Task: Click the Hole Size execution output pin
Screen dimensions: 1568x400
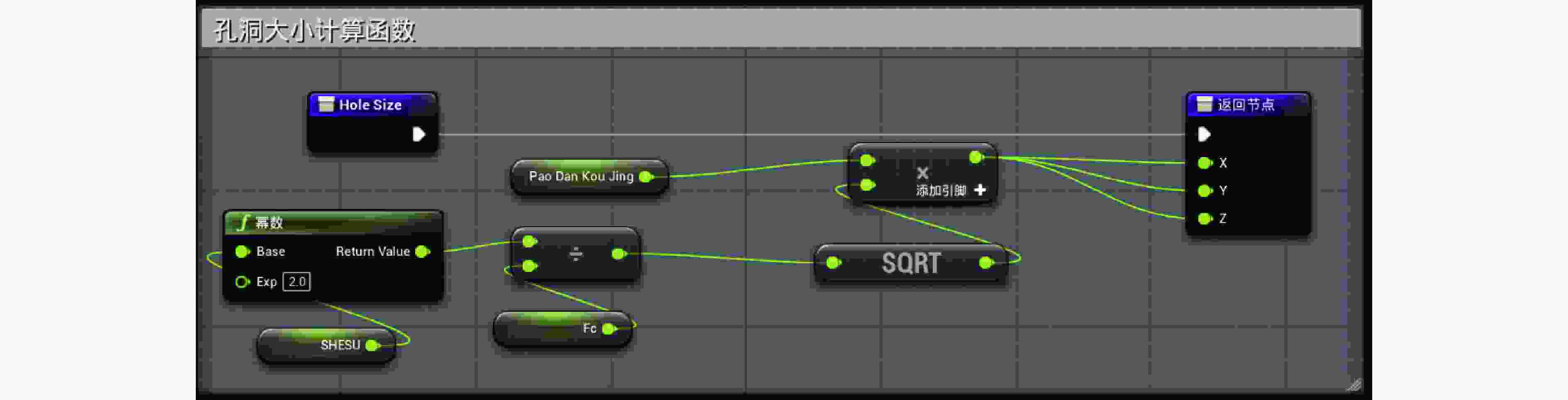Action: click(418, 134)
